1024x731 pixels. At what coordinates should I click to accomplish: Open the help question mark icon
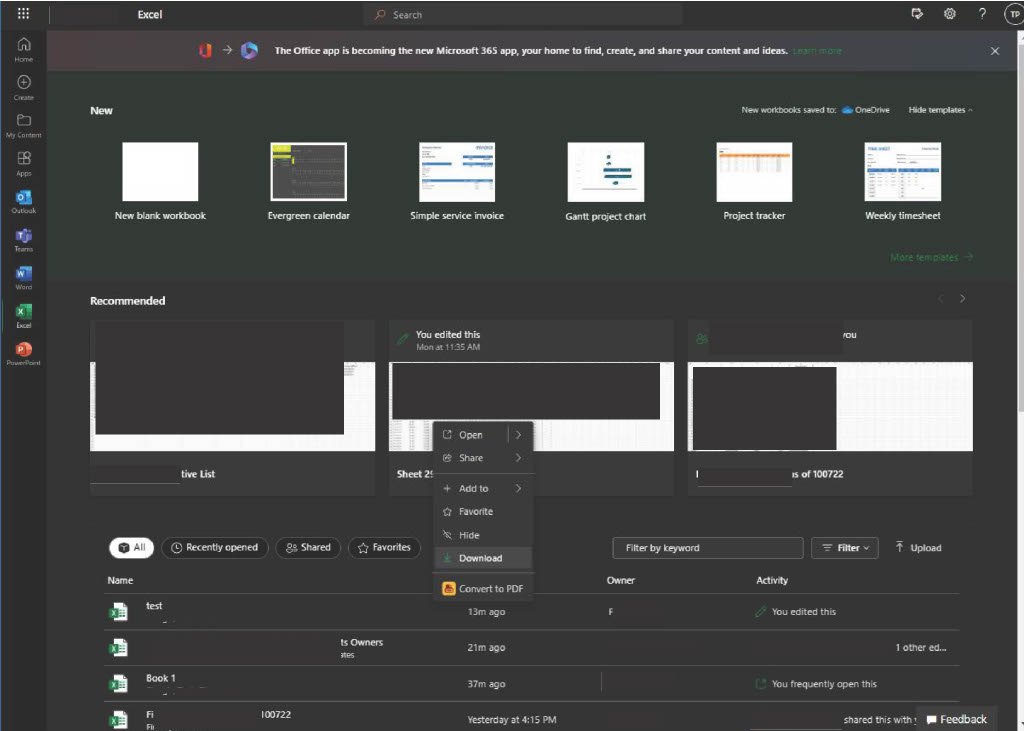click(x=982, y=14)
